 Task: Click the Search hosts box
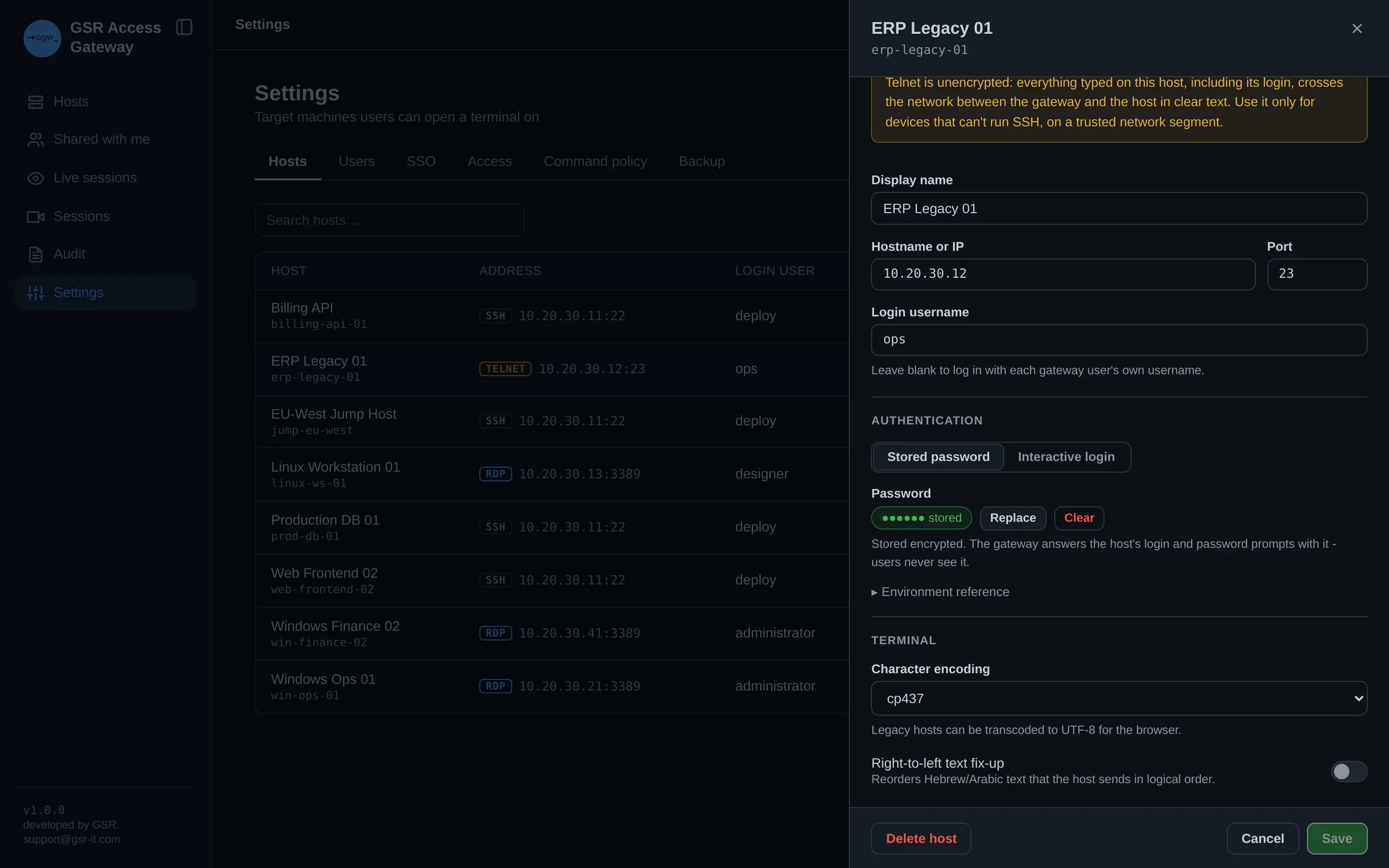pyautogui.click(x=389, y=220)
